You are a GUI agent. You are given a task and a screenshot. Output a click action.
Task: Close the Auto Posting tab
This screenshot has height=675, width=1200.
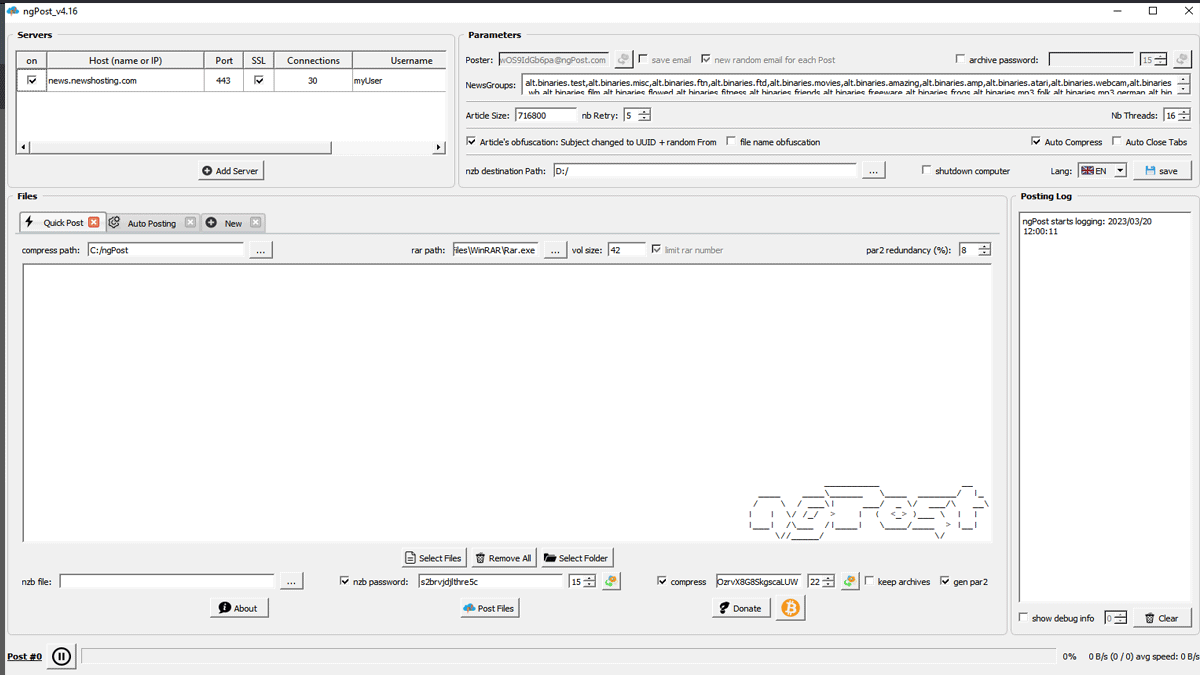point(190,223)
